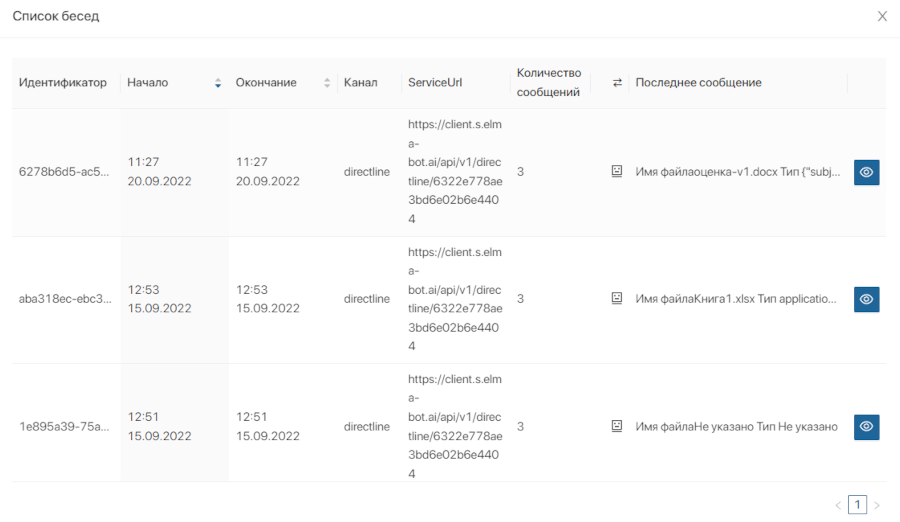900x522 pixels.
Task: Click the Последнее сообщение column header
Action: tap(698, 83)
